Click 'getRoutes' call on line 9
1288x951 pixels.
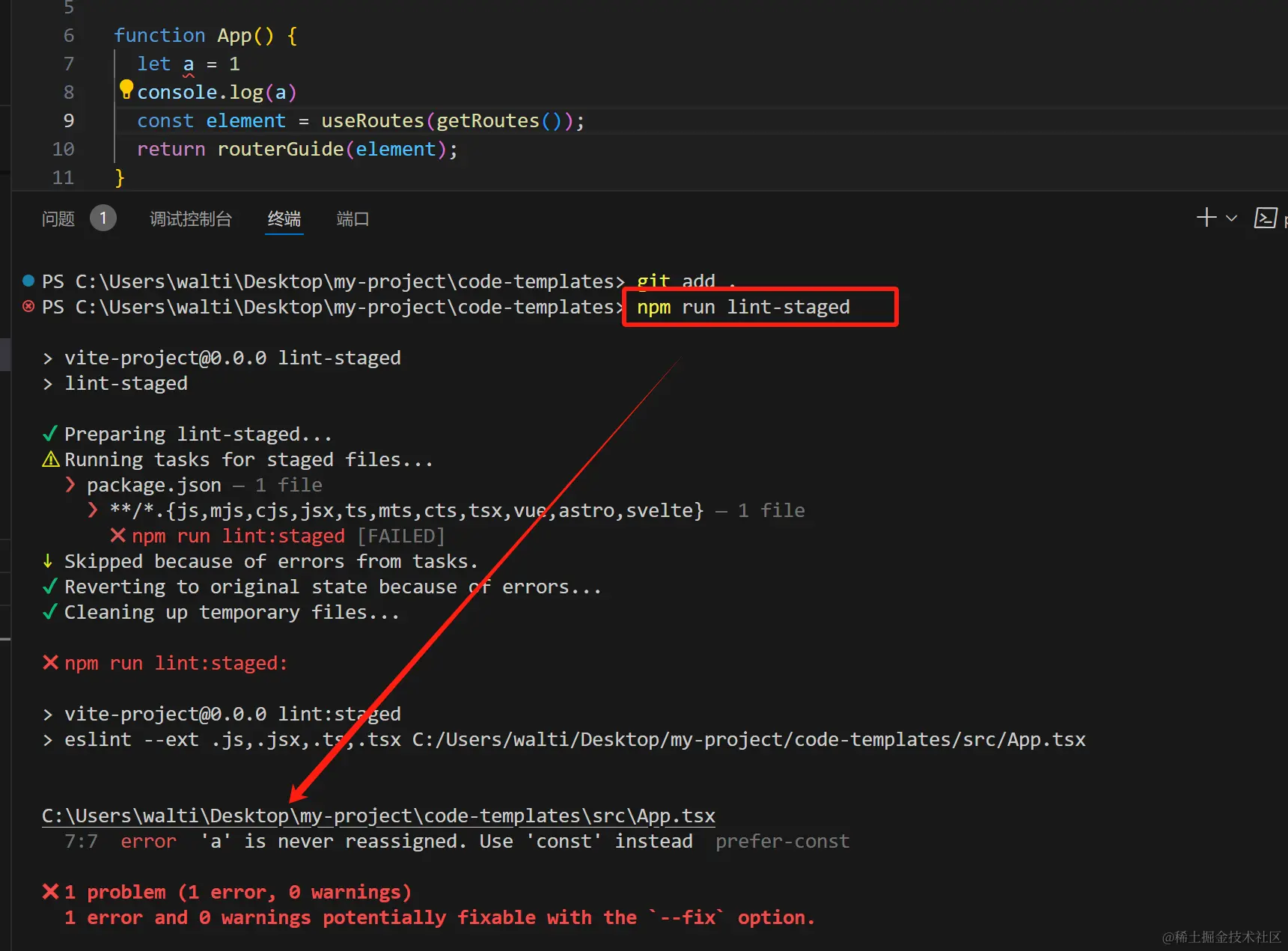click(488, 120)
